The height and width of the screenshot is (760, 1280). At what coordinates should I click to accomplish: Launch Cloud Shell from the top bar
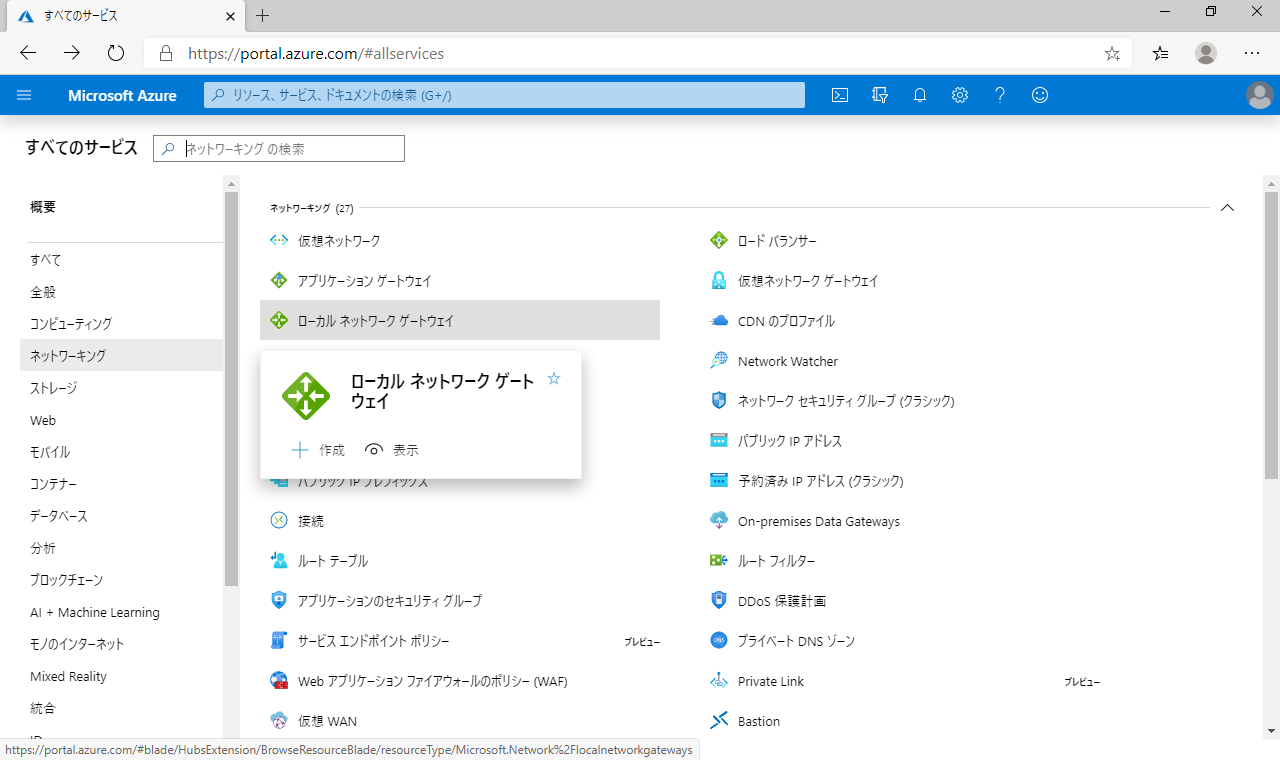[841, 95]
